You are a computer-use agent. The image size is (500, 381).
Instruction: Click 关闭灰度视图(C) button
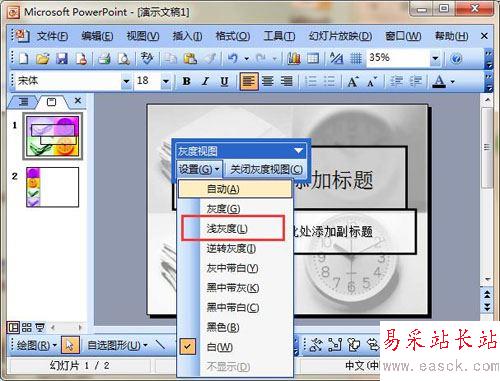[266, 169]
